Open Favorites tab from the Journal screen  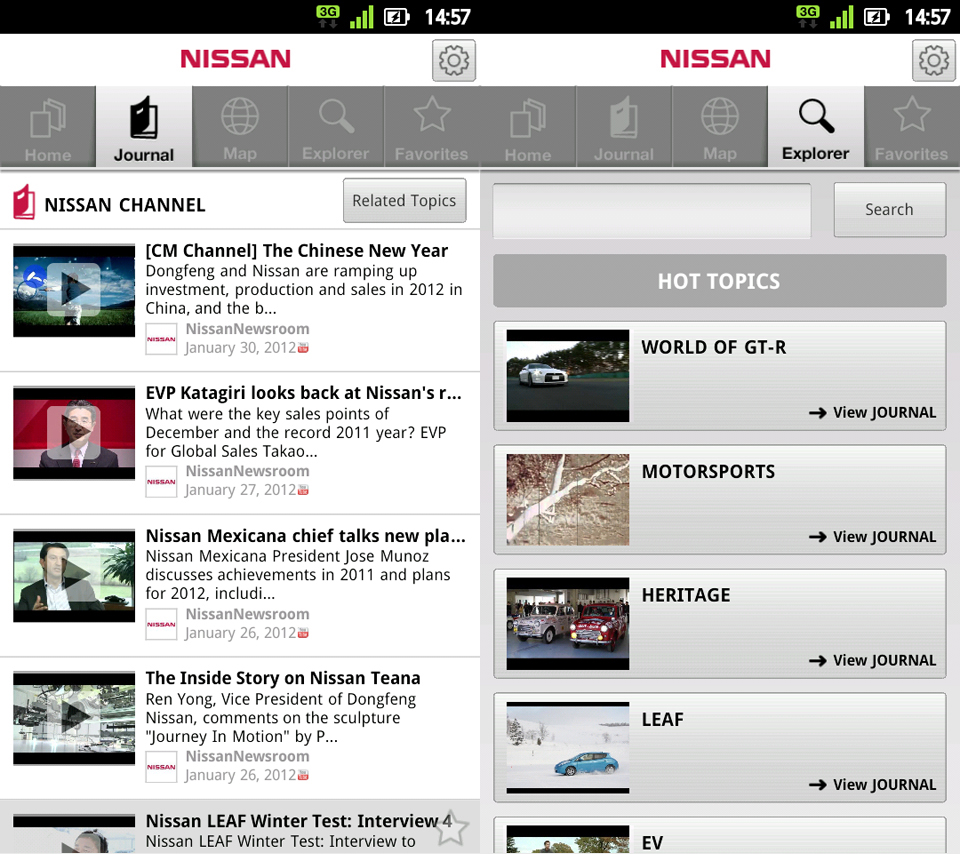coord(432,127)
